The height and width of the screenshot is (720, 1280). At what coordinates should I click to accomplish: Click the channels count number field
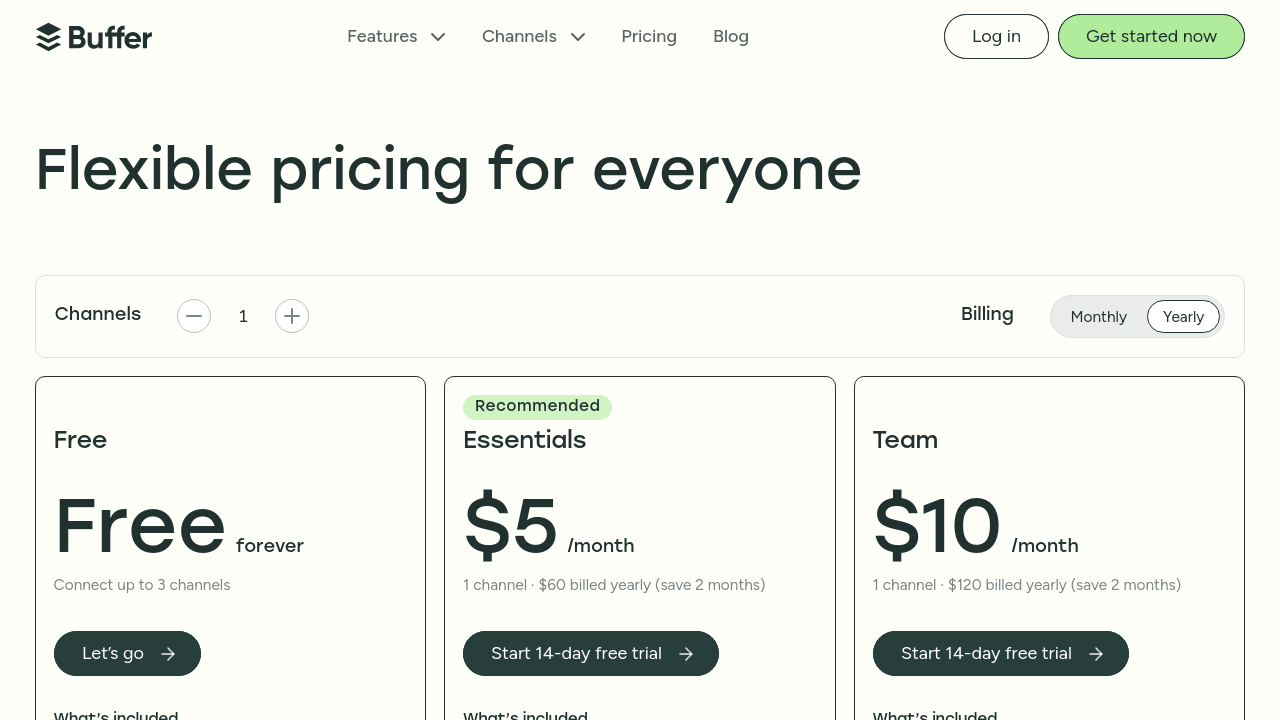[243, 317]
